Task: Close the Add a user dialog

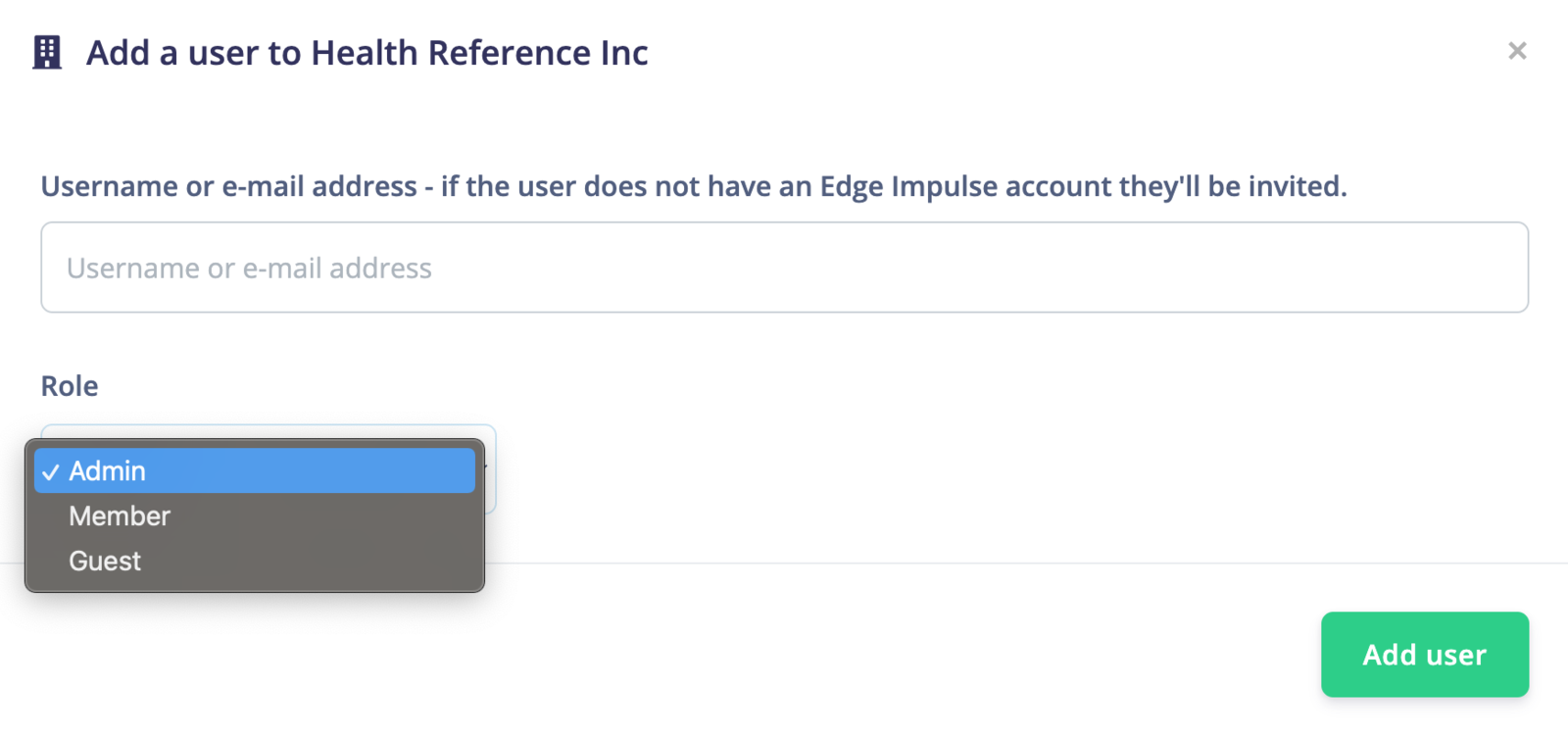Action: [x=1517, y=51]
